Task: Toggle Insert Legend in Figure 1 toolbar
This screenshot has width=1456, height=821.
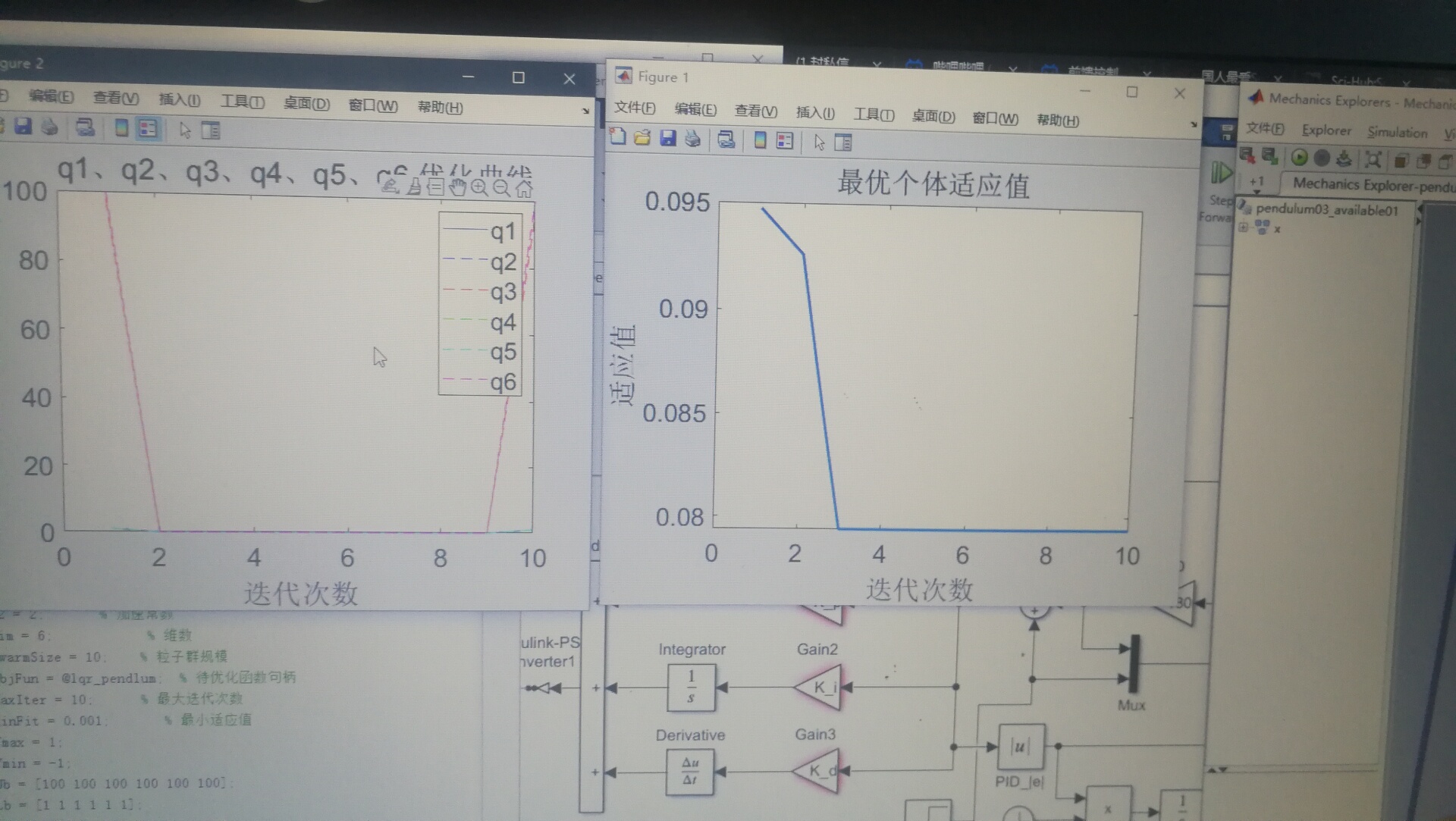Action: 785,141
